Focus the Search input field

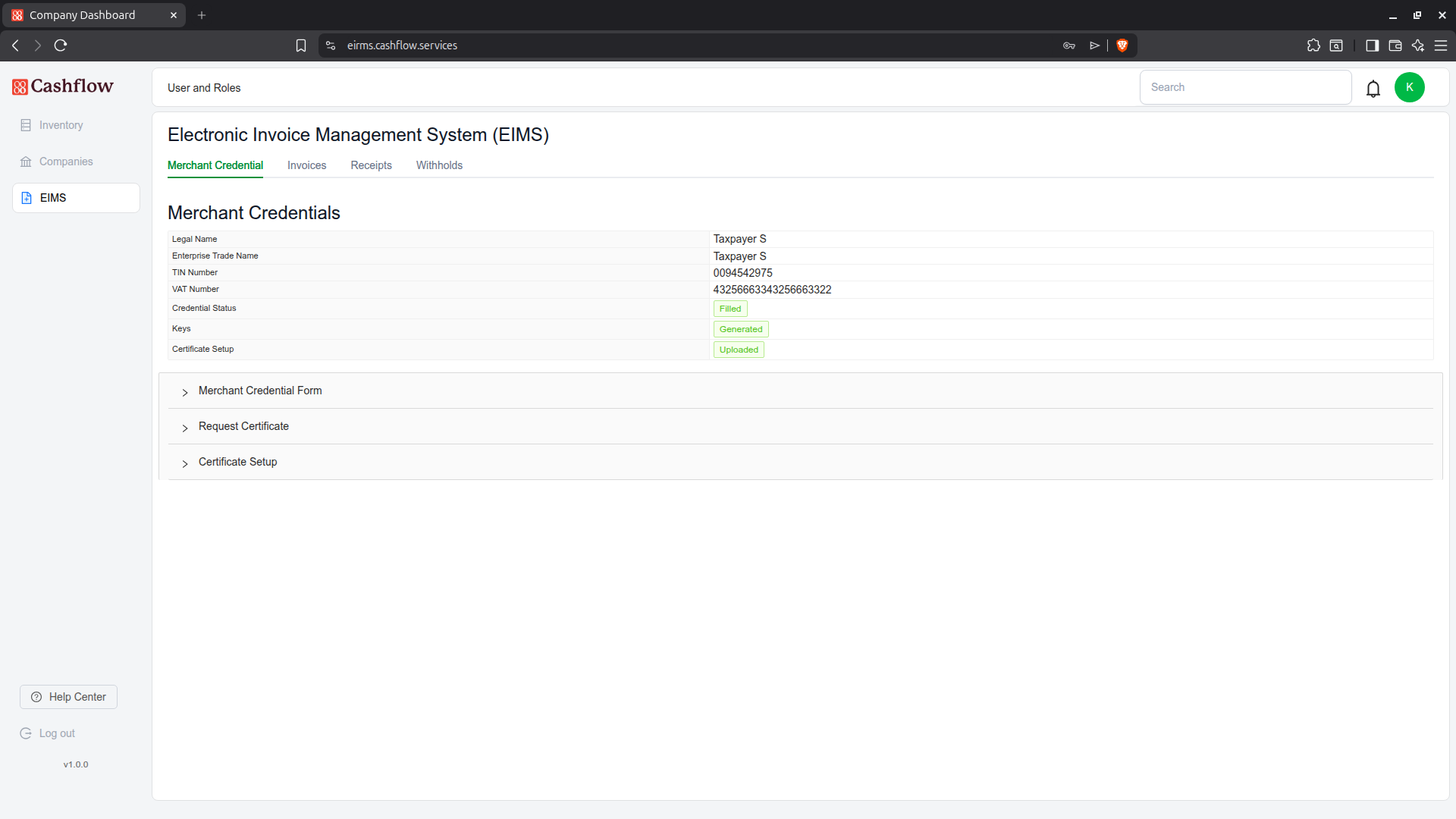pos(1245,87)
